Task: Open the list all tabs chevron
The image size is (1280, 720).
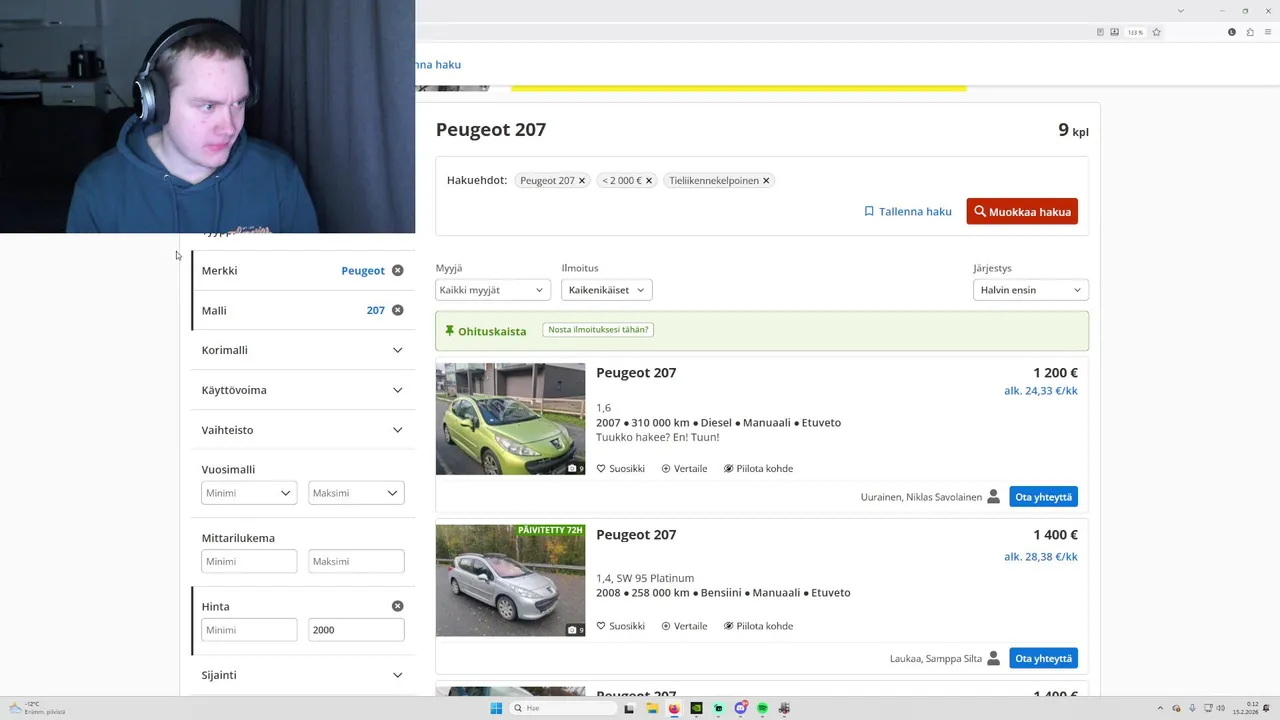Action: coord(1180,11)
